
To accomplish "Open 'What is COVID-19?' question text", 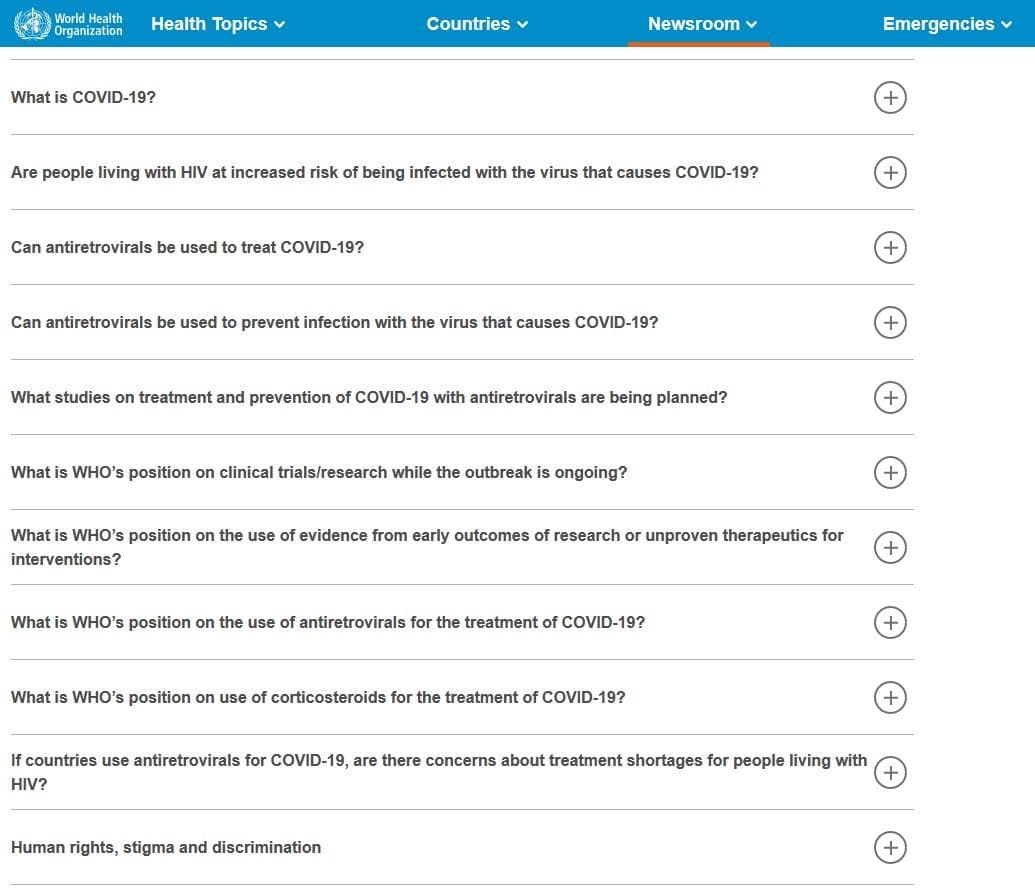I will [x=84, y=98].
